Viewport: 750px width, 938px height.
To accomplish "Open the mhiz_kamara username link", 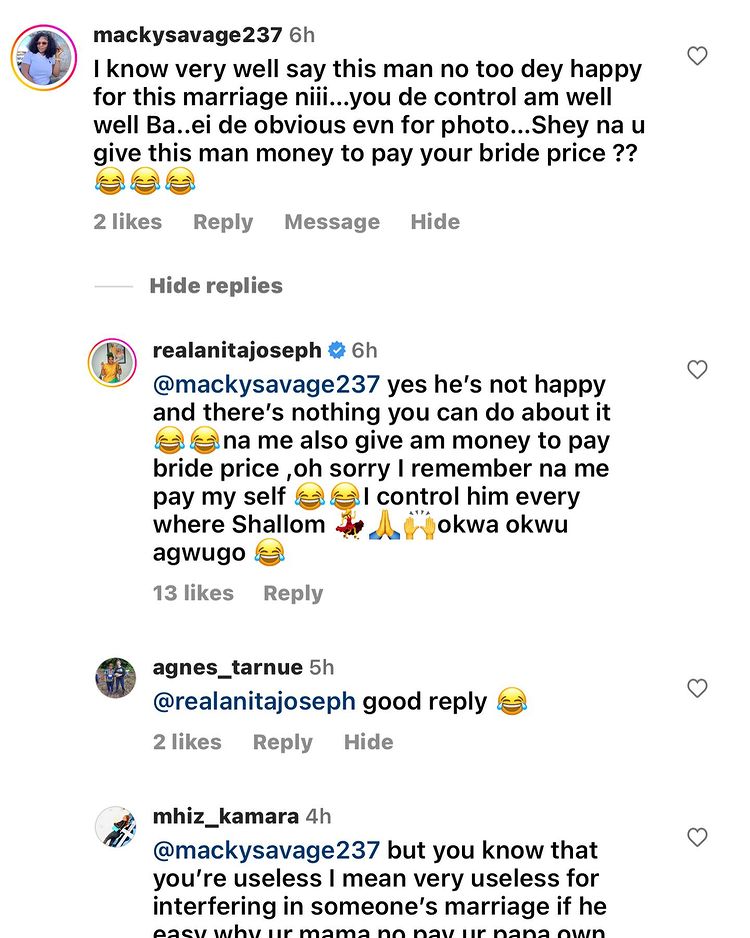I will [225, 816].
